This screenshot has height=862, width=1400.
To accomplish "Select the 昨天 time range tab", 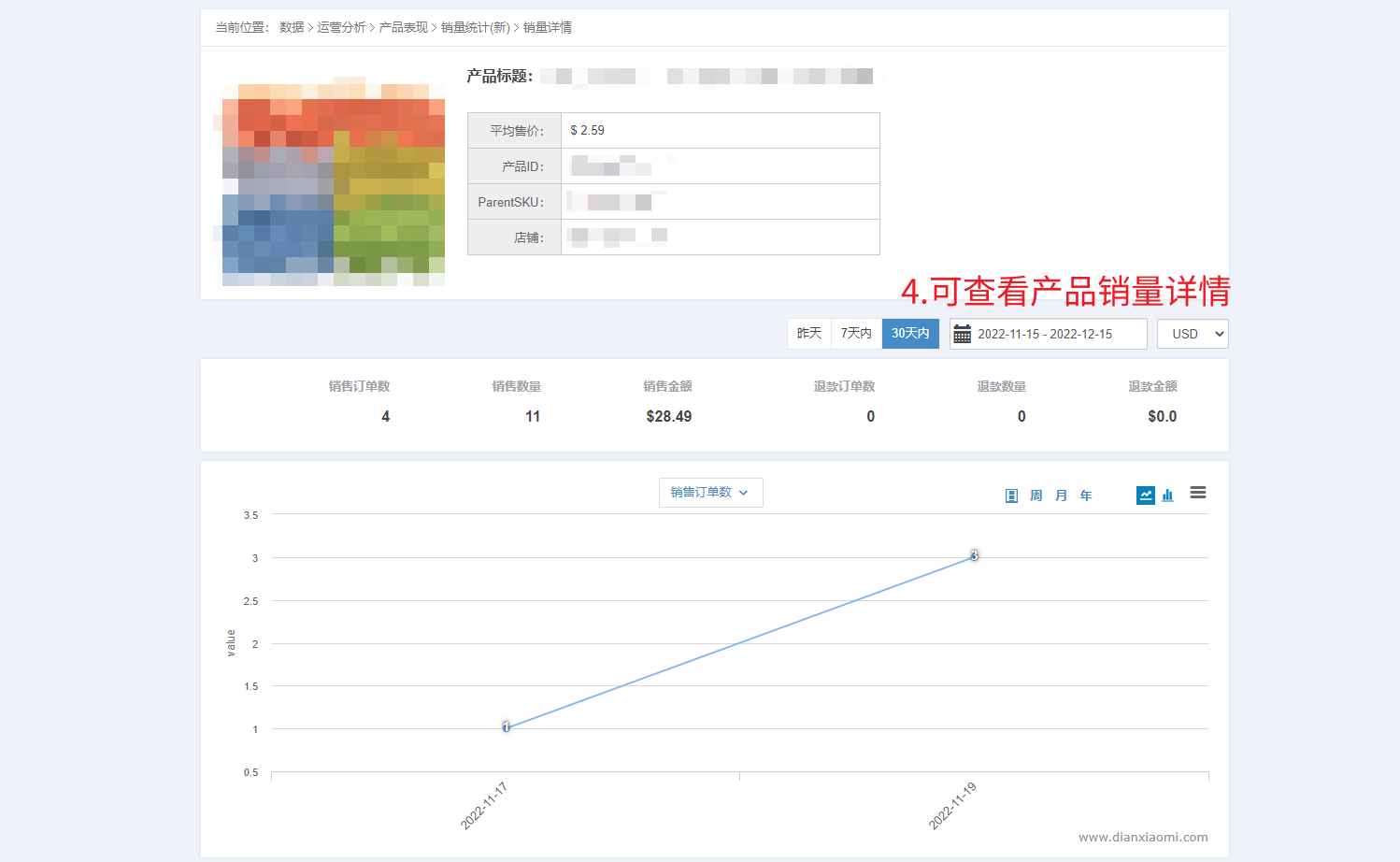I will coord(809,333).
